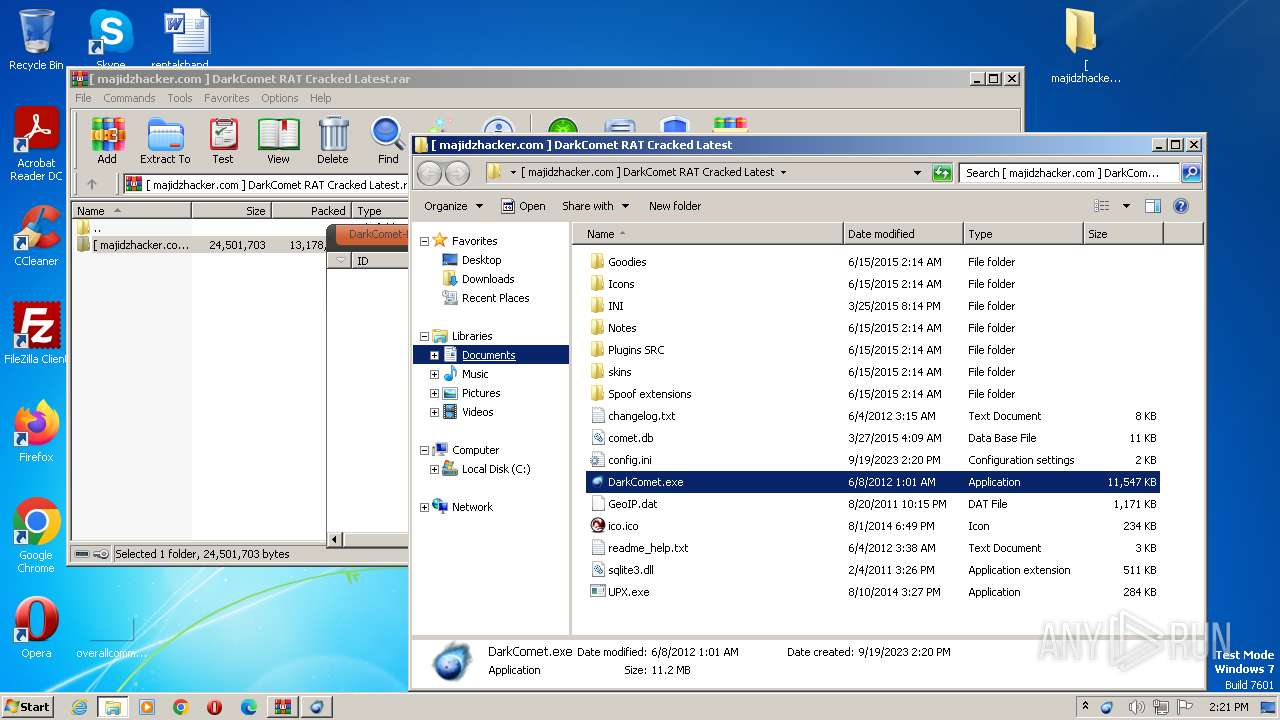Open WinRAR Options menu
Image resolution: width=1280 pixels, height=720 pixels.
[x=280, y=98]
